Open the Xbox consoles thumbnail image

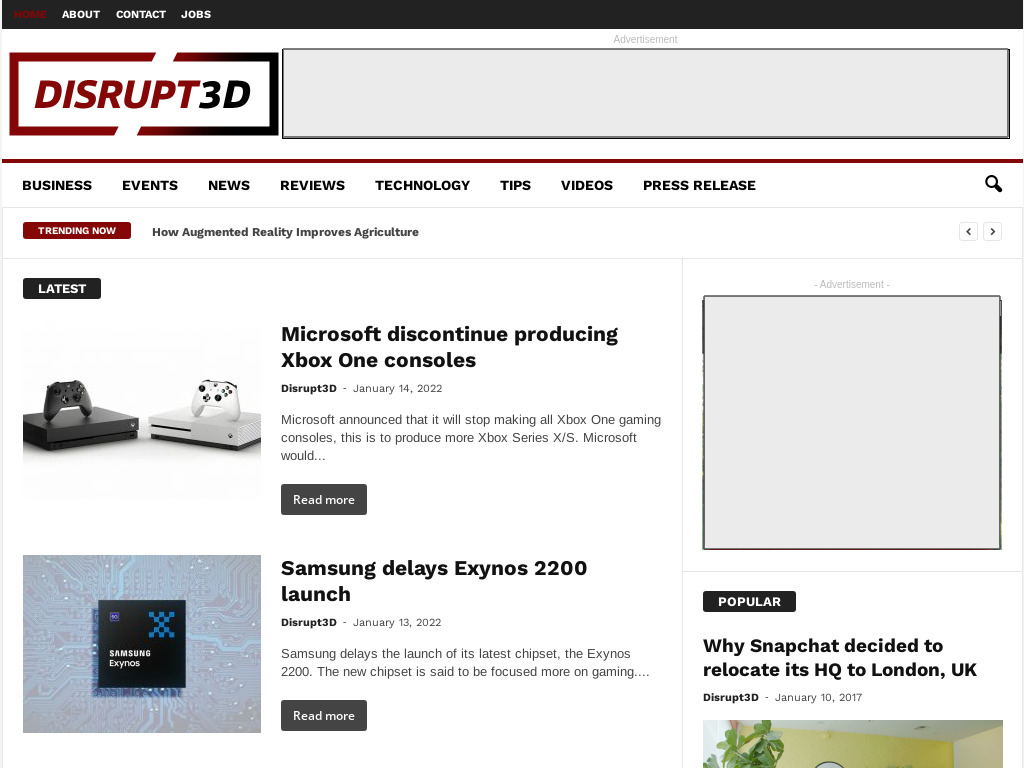[x=142, y=412]
